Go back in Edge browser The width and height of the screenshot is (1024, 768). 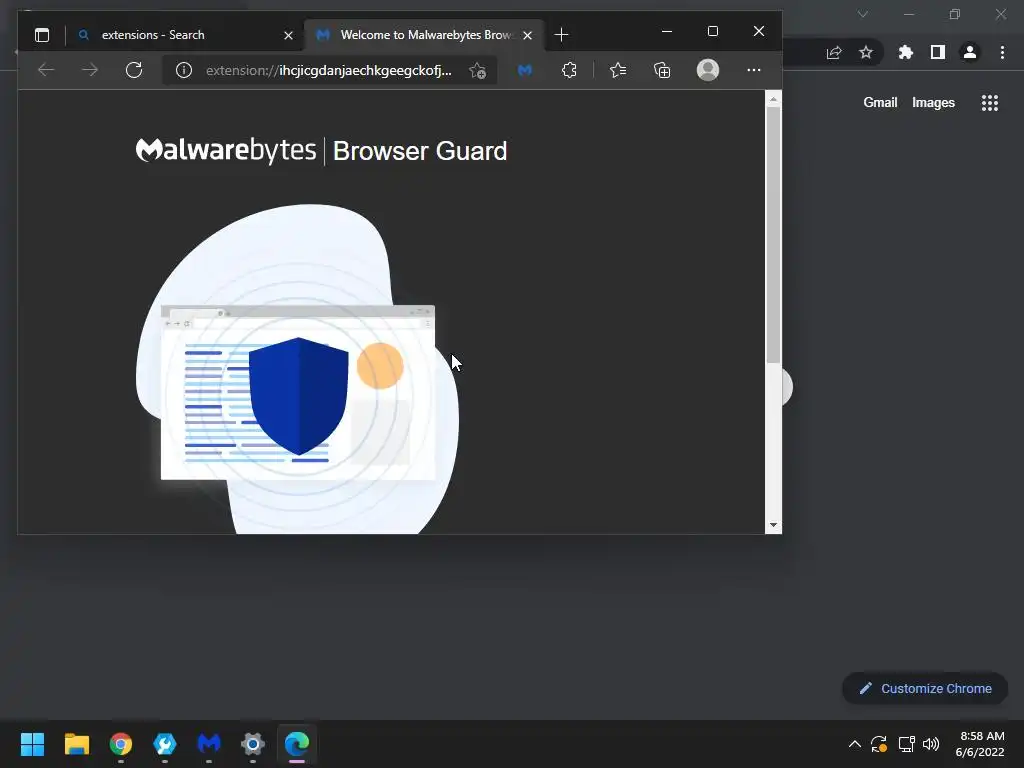tap(46, 70)
